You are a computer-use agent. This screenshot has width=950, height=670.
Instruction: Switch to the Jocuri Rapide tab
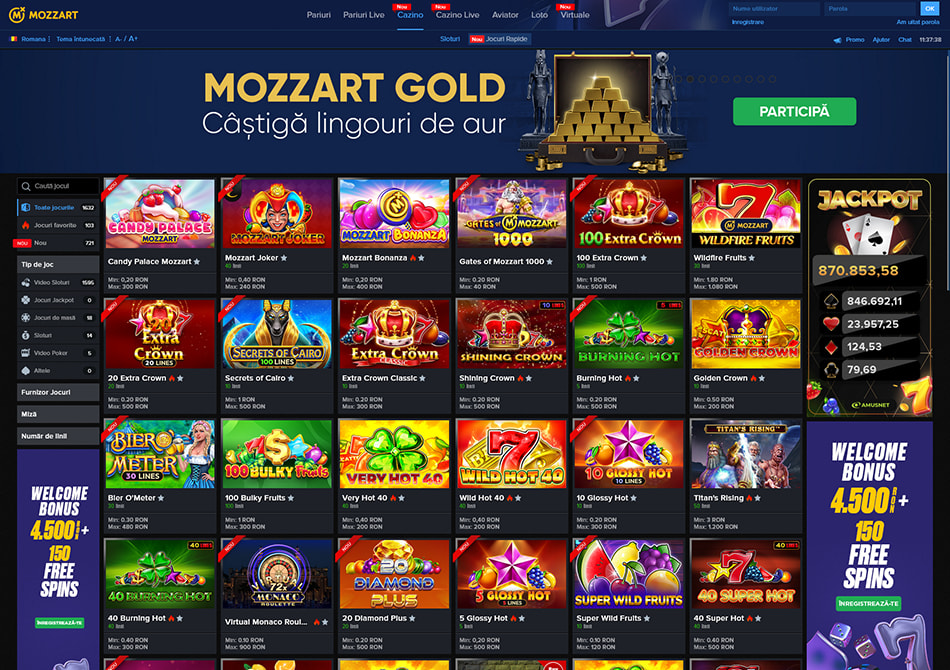point(500,39)
